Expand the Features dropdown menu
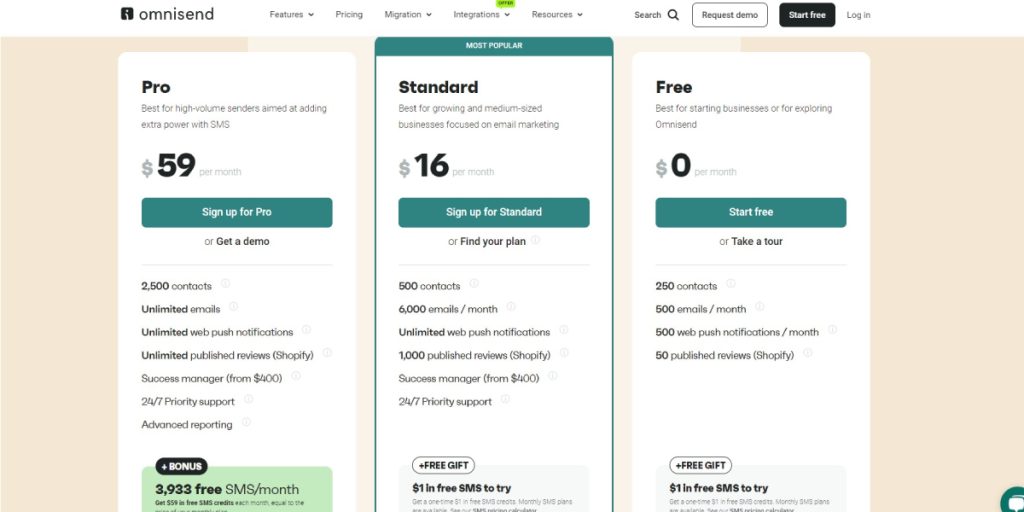The width and height of the screenshot is (1024, 512). (291, 14)
